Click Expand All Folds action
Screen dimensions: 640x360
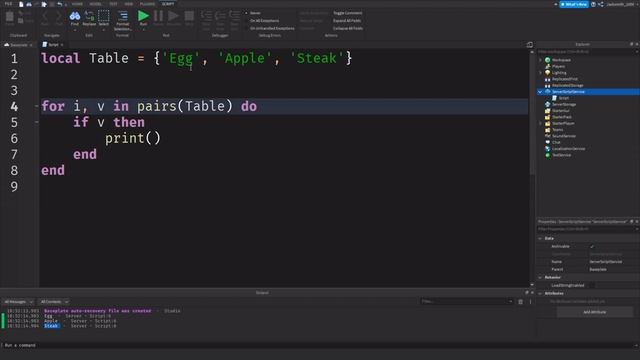[x=347, y=21]
